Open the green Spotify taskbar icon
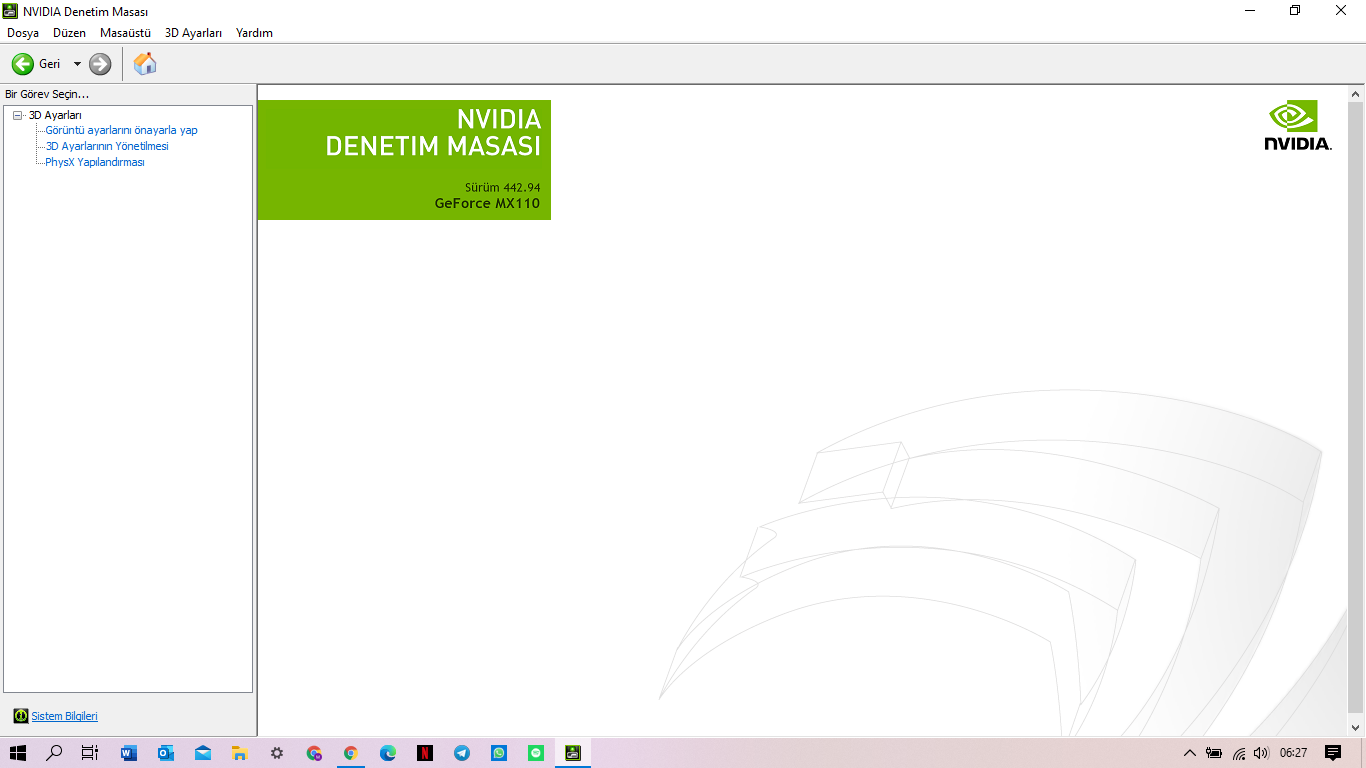This screenshot has height=768, width=1366. point(536,753)
